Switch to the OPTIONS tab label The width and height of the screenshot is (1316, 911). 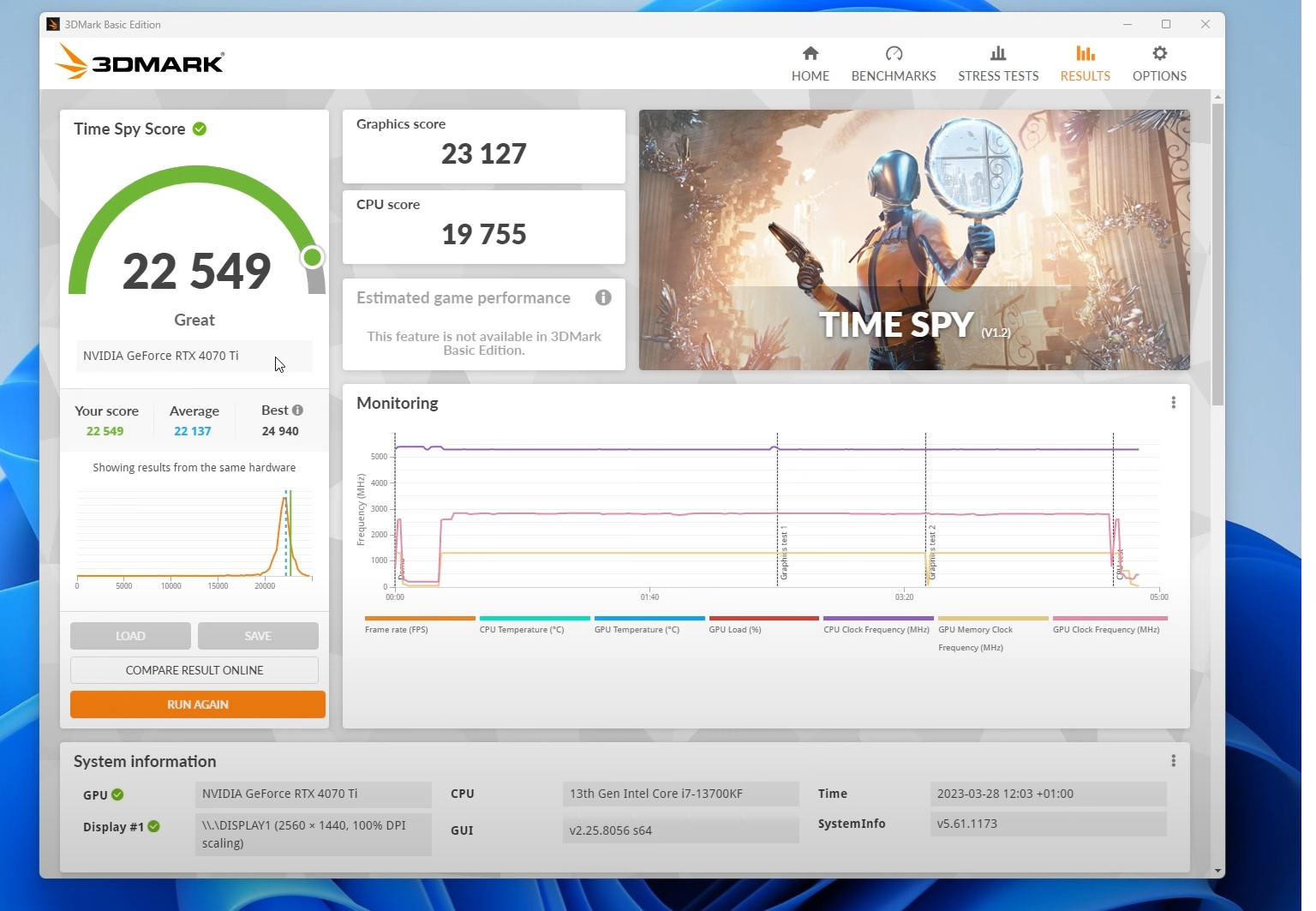pos(1159,75)
